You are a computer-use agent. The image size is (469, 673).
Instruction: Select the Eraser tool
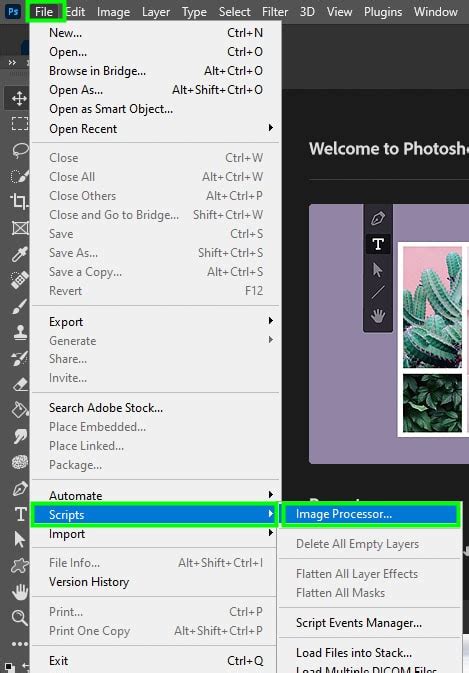click(x=20, y=384)
